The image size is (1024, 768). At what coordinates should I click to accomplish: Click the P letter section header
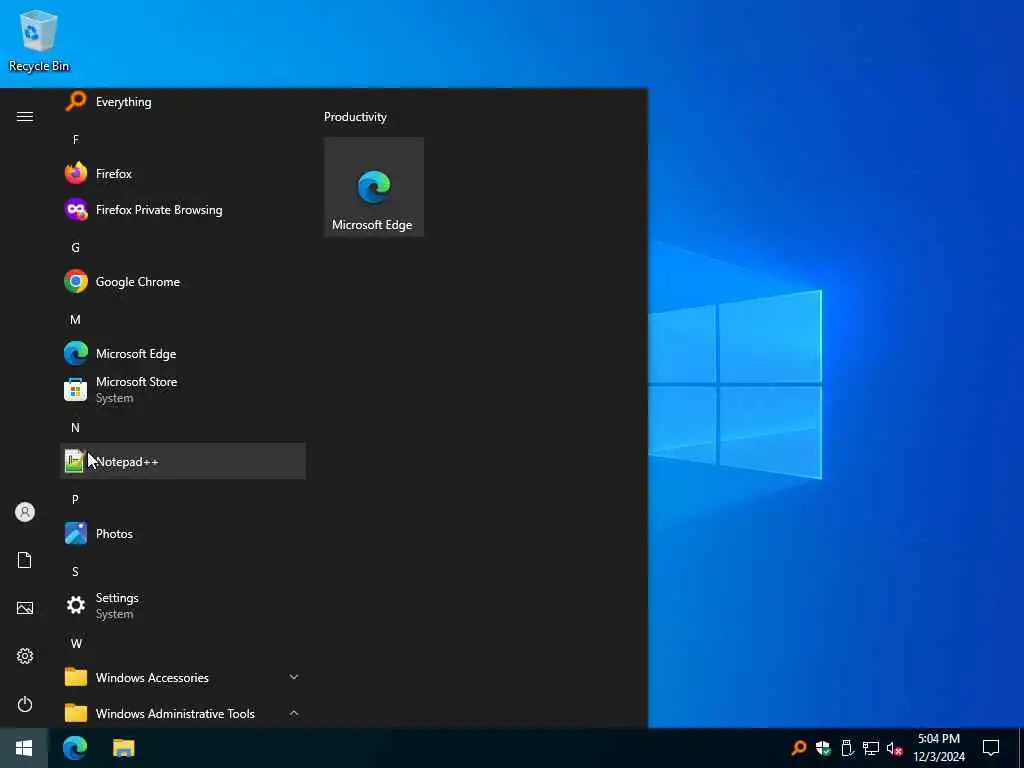tap(76, 499)
